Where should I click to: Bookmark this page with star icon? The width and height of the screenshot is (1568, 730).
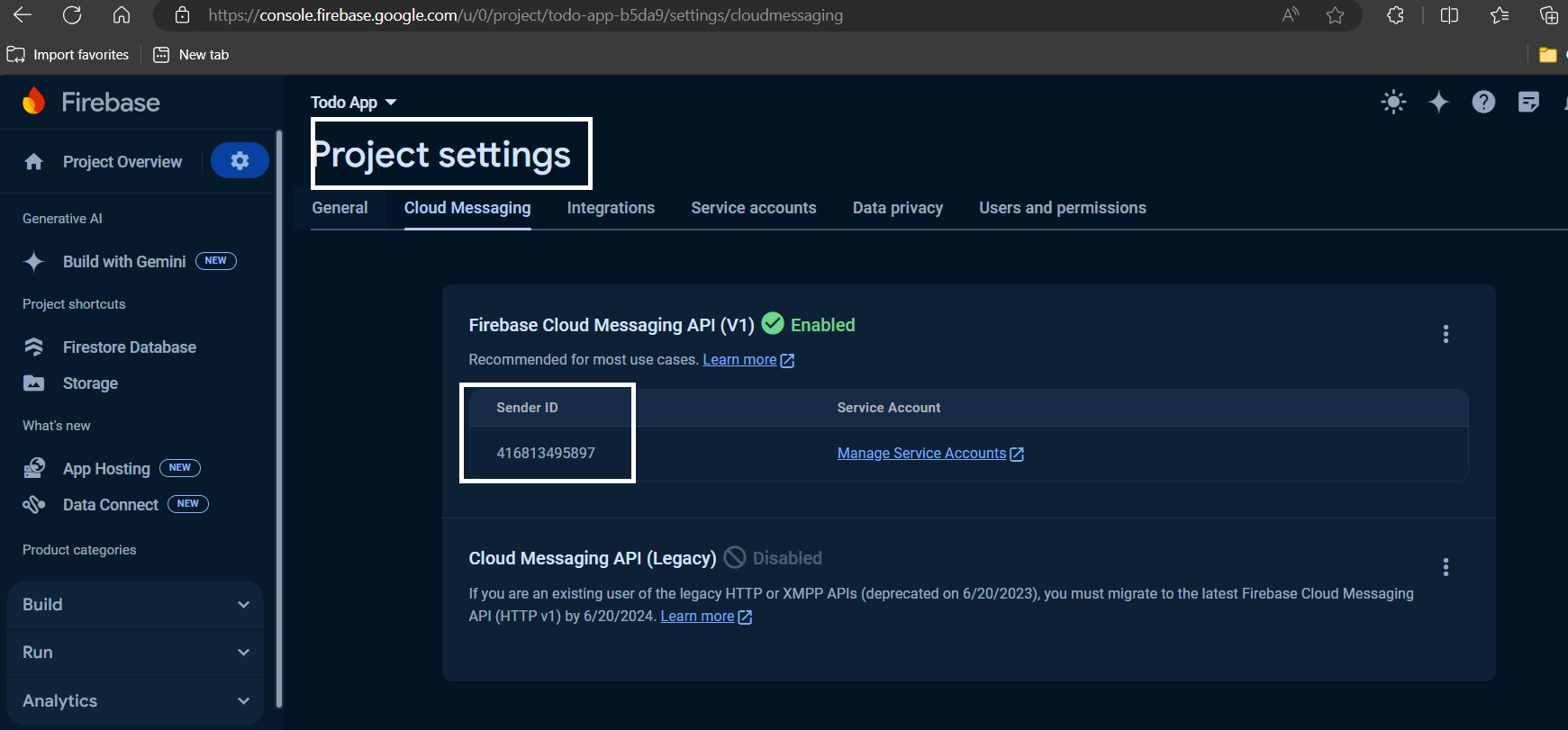point(1335,15)
